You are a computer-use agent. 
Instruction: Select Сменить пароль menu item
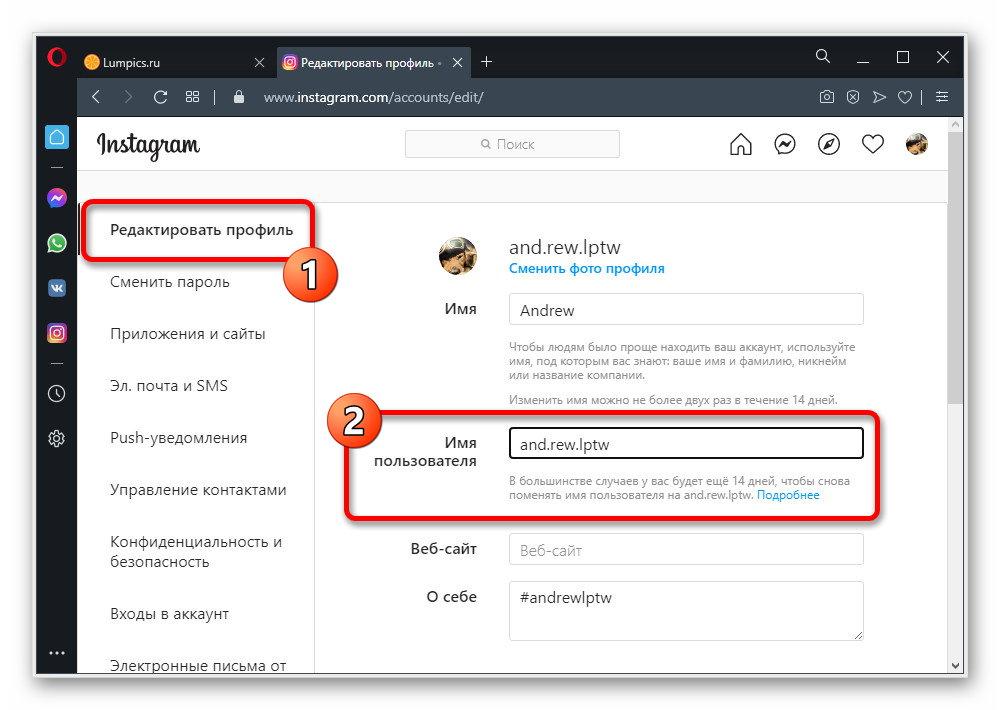click(170, 282)
